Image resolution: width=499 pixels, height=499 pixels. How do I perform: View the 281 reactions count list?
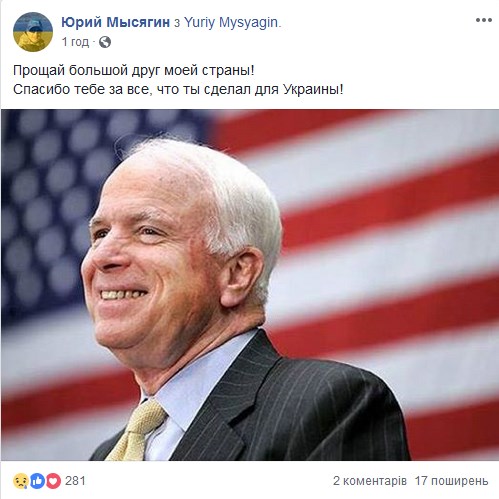tap(75, 481)
